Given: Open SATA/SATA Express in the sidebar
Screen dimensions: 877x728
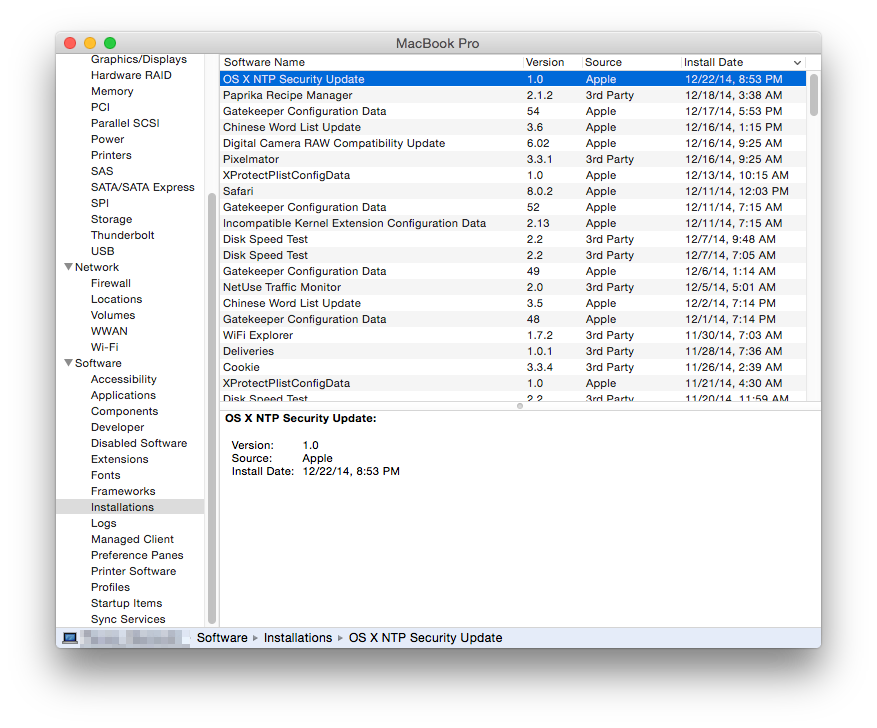Looking at the screenshot, I should tap(143, 187).
